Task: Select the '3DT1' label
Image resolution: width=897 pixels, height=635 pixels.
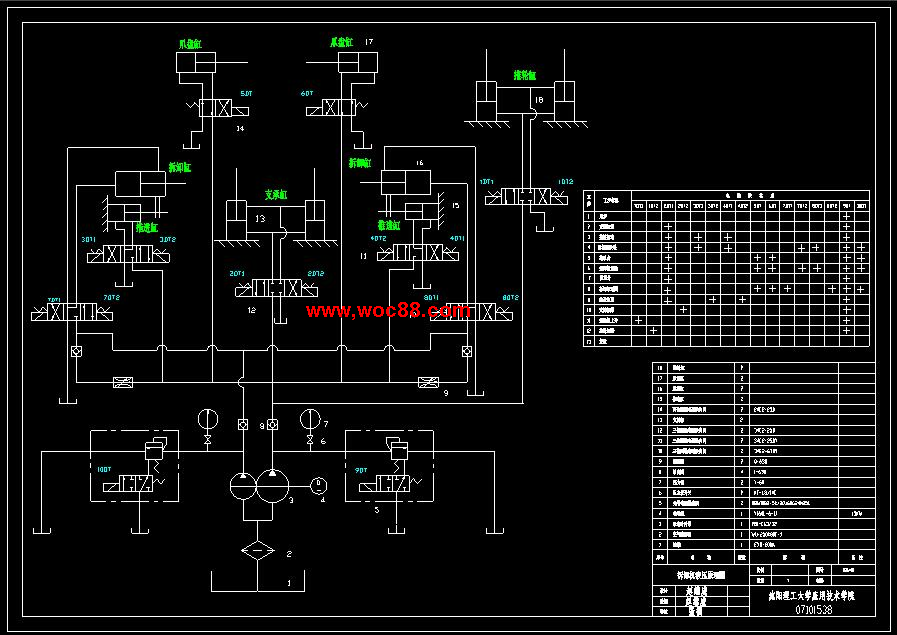Action: click(89, 240)
